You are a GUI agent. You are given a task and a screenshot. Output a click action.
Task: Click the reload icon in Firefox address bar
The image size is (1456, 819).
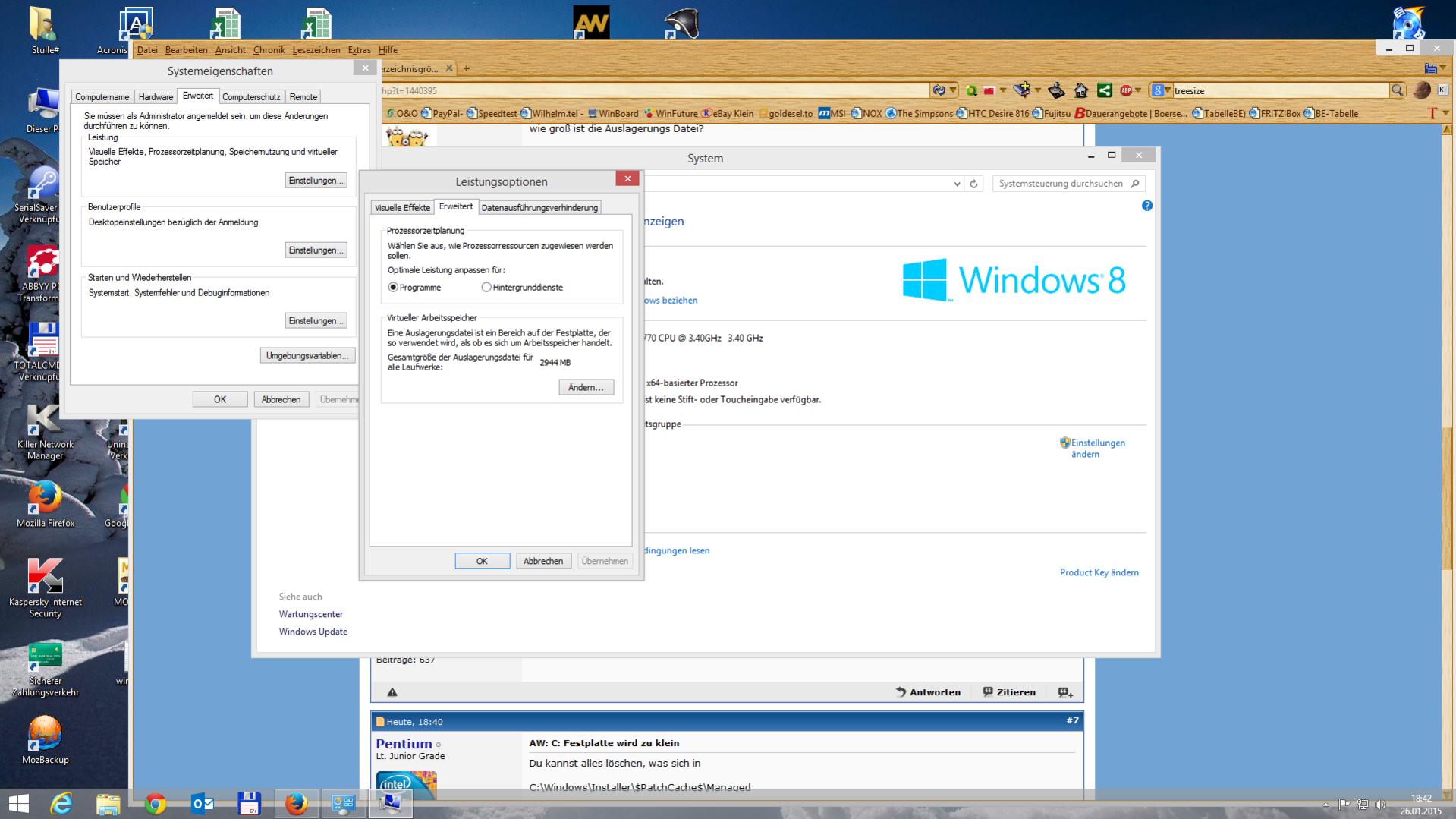(x=939, y=90)
